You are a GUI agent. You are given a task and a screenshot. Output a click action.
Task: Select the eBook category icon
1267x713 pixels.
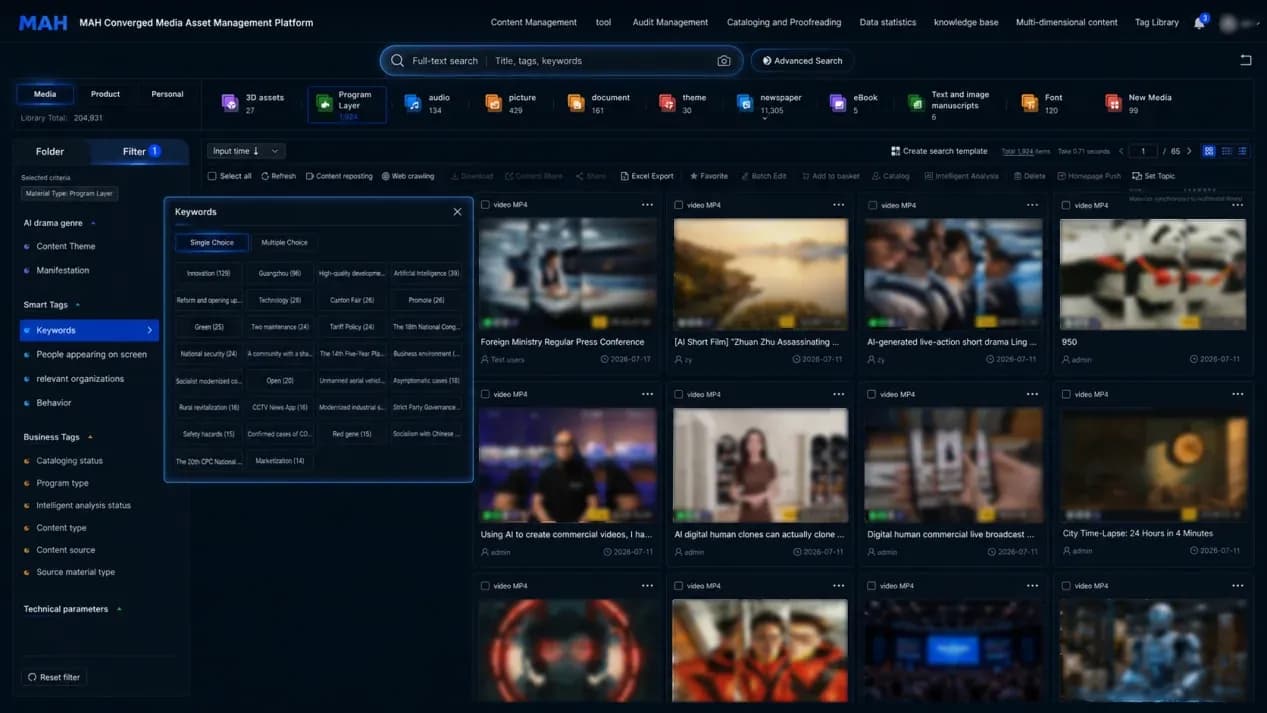point(838,102)
